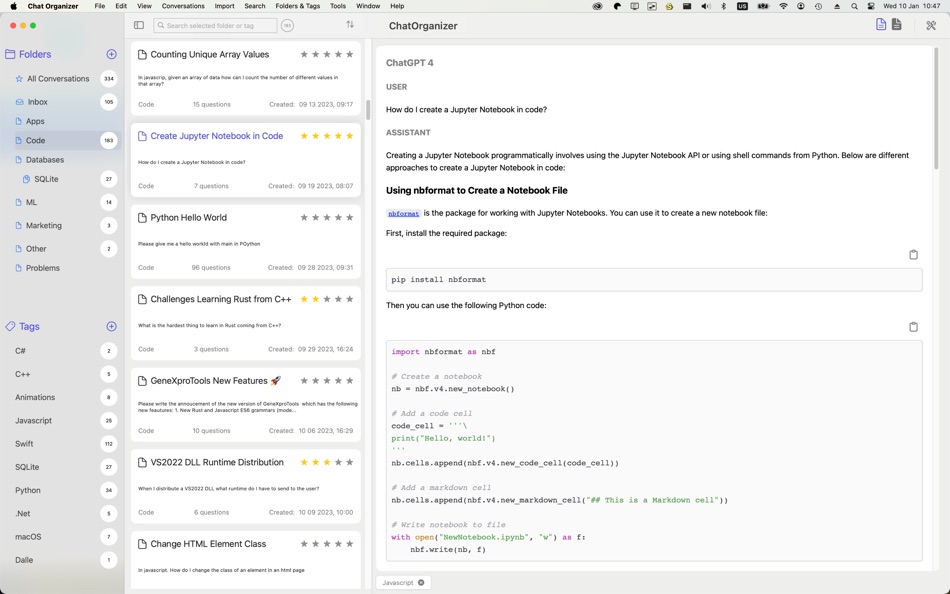Viewport: 950px width, 594px height.
Task: Select the purple light document view icon
Action: click(879, 25)
